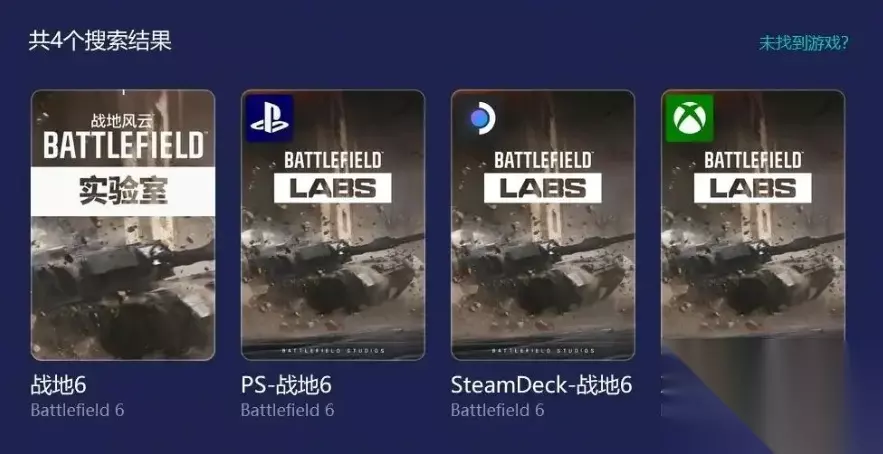Click the LABS logo on Steam card

tap(543, 188)
